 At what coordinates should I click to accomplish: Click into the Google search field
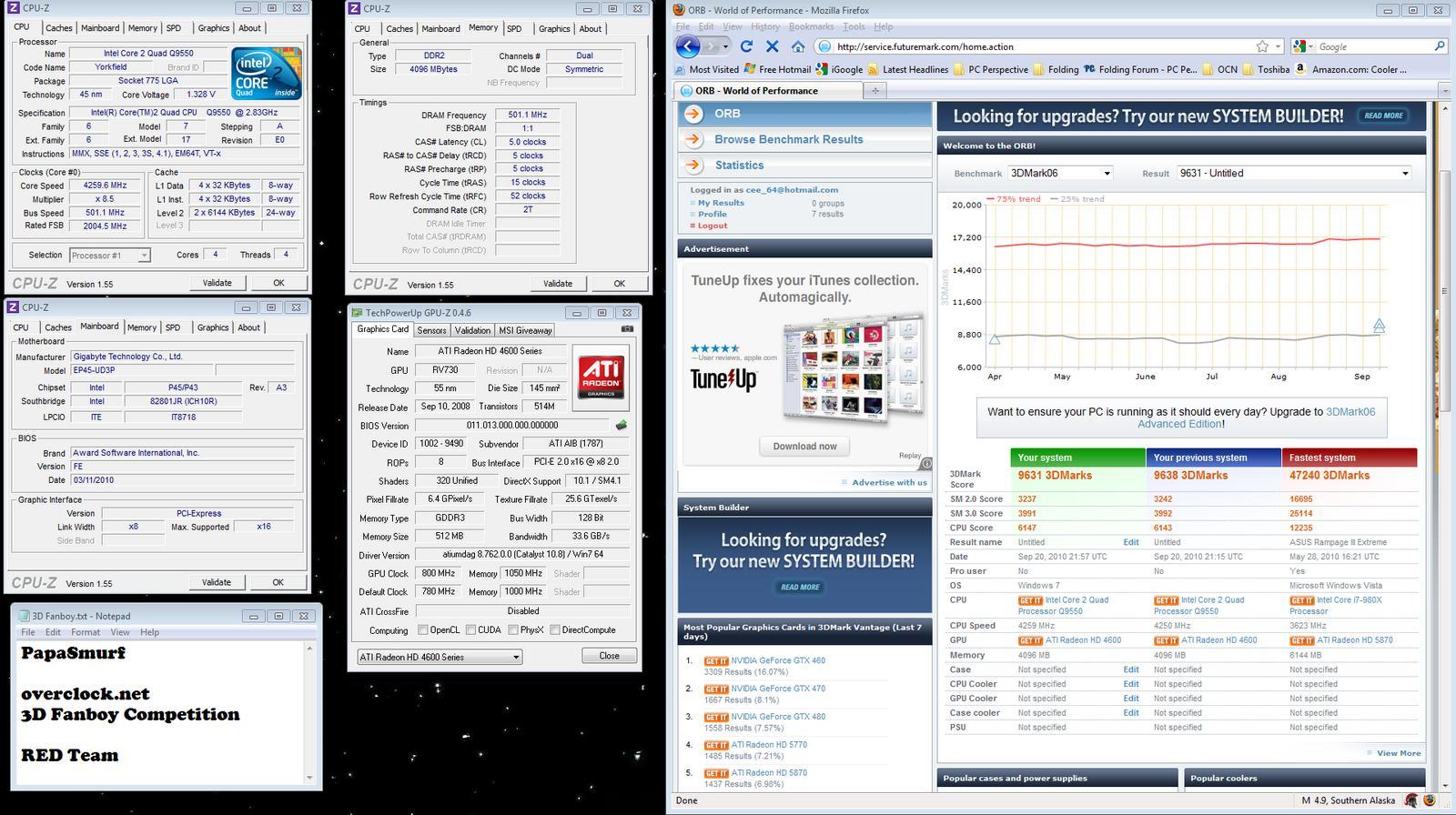pyautogui.click(x=1373, y=46)
